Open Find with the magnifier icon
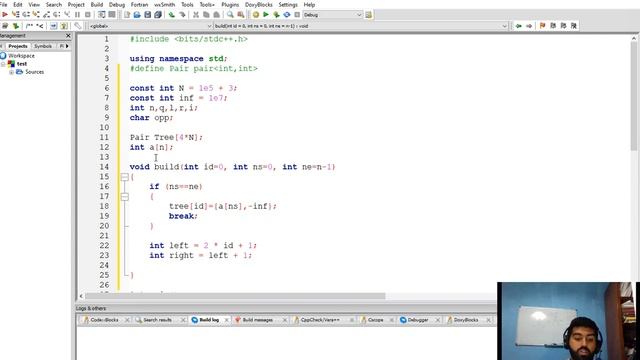 point(230,15)
